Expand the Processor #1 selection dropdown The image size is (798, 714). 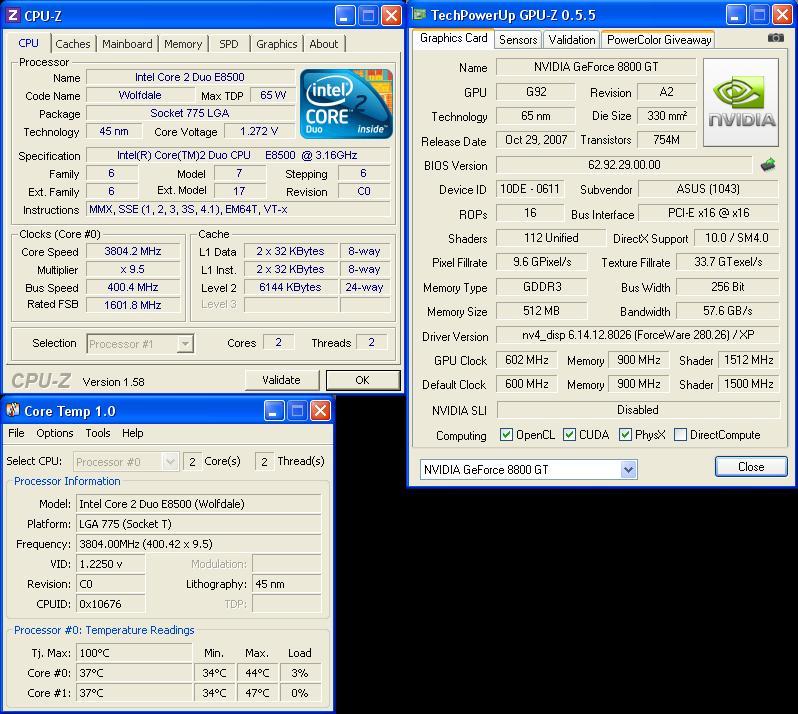(x=184, y=343)
